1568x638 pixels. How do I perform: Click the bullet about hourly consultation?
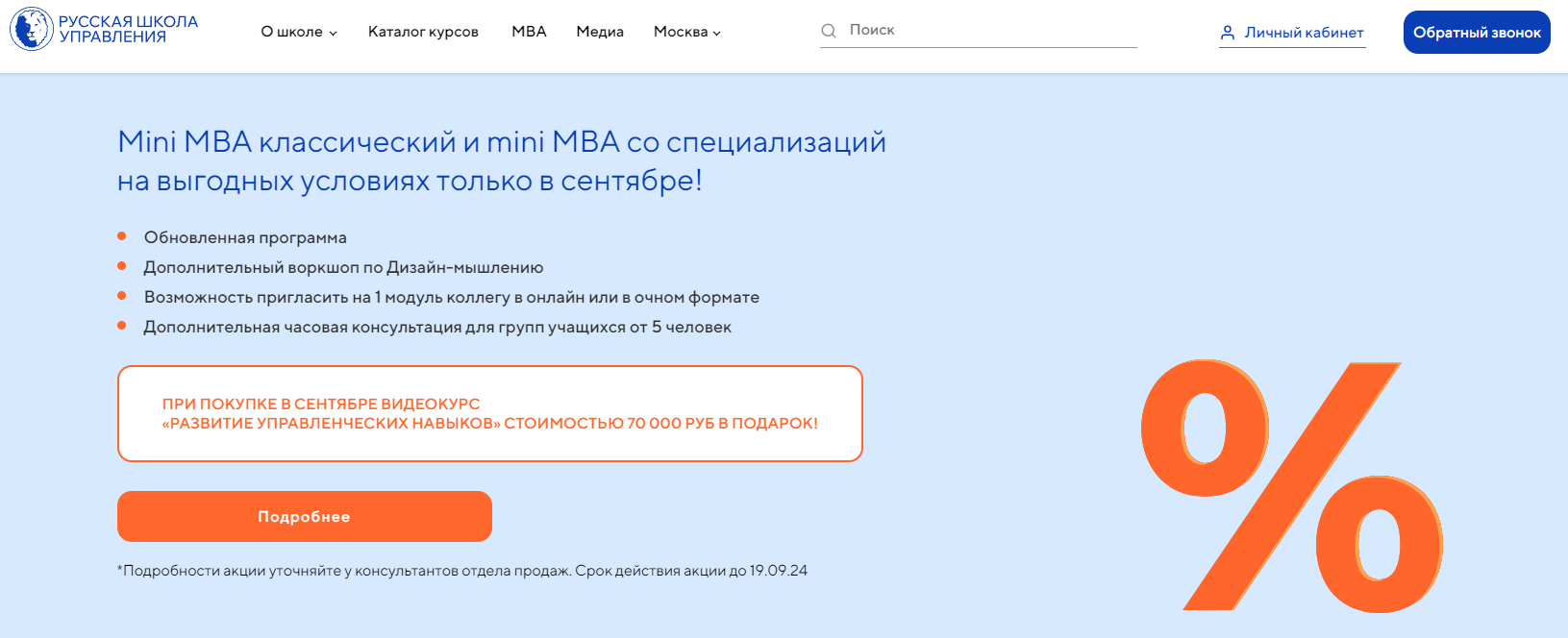coord(437,327)
